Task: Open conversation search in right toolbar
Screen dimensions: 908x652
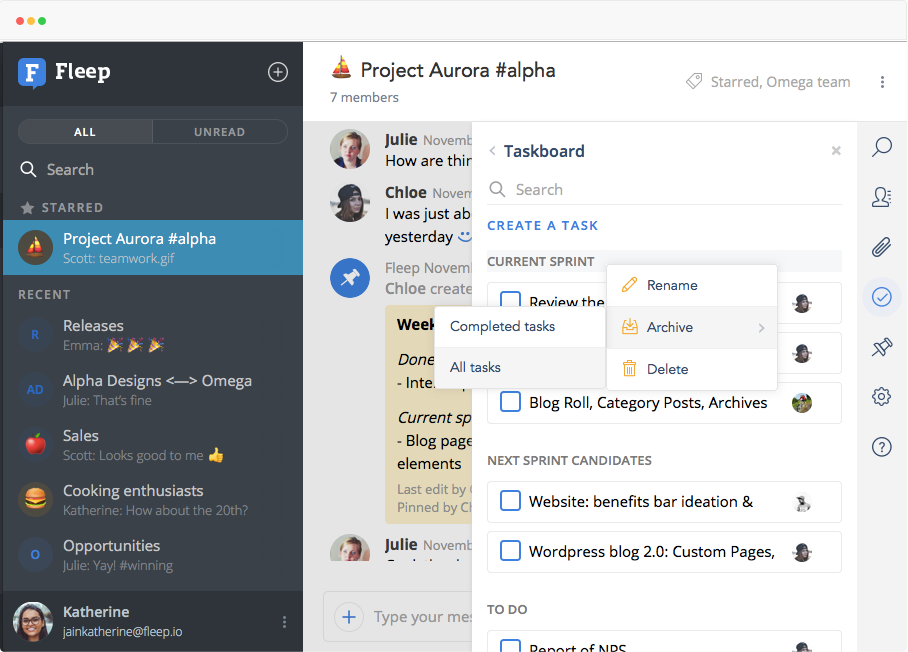Action: click(x=881, y=147)
